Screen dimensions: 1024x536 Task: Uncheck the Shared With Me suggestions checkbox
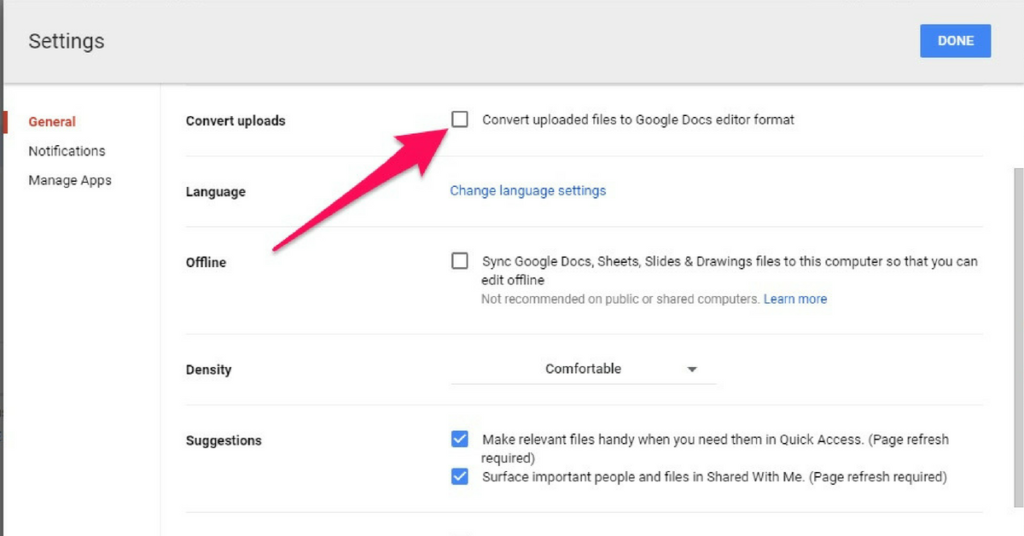[460, 476]
